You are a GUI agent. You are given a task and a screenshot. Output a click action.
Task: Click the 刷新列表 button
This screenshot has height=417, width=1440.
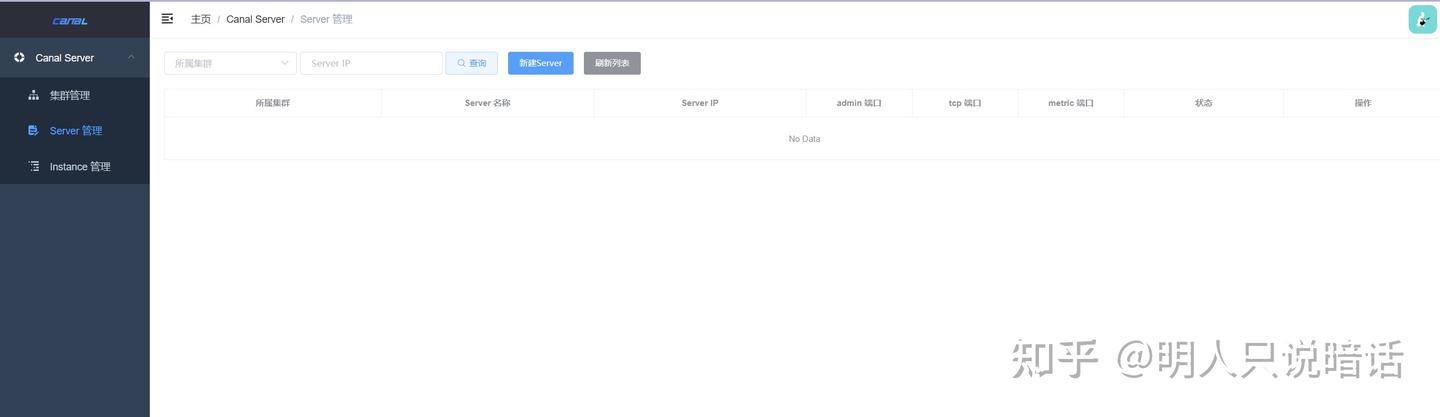coord(612,63)
